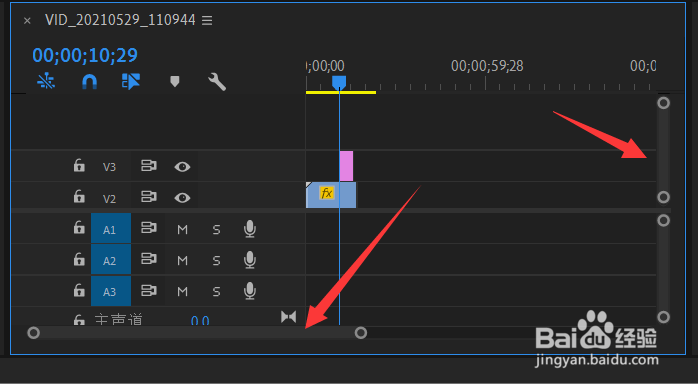Solo track A2

tap(216, 261)
